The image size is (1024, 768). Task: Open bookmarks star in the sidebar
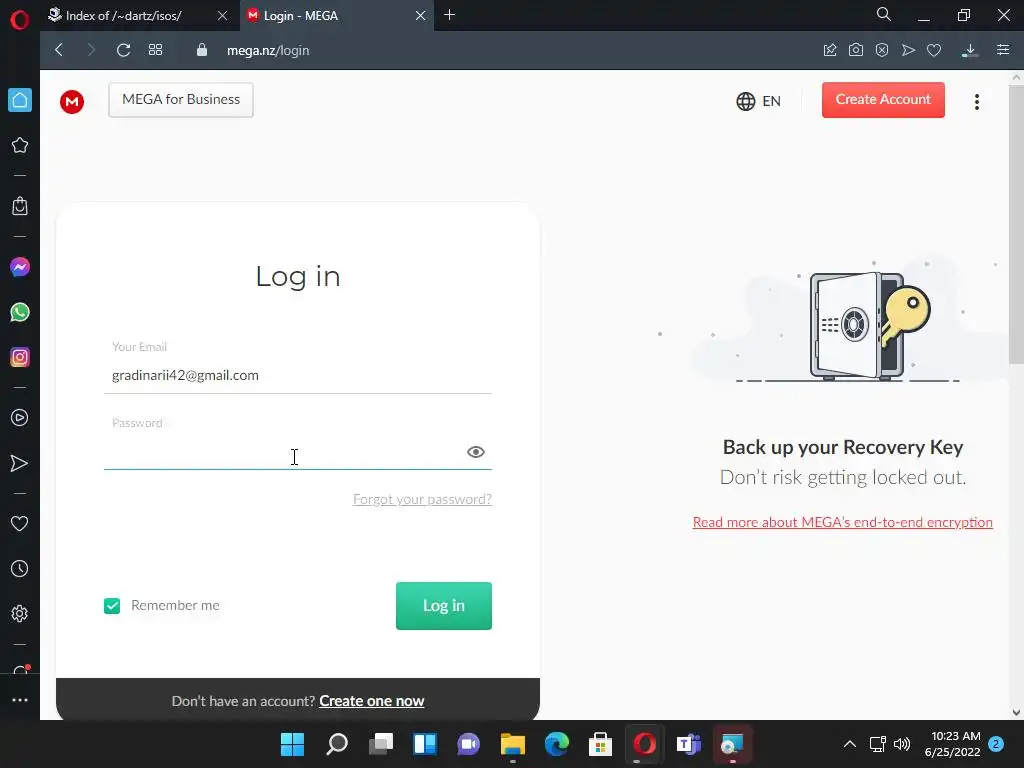pyautogui.click(x=20, y=145)
